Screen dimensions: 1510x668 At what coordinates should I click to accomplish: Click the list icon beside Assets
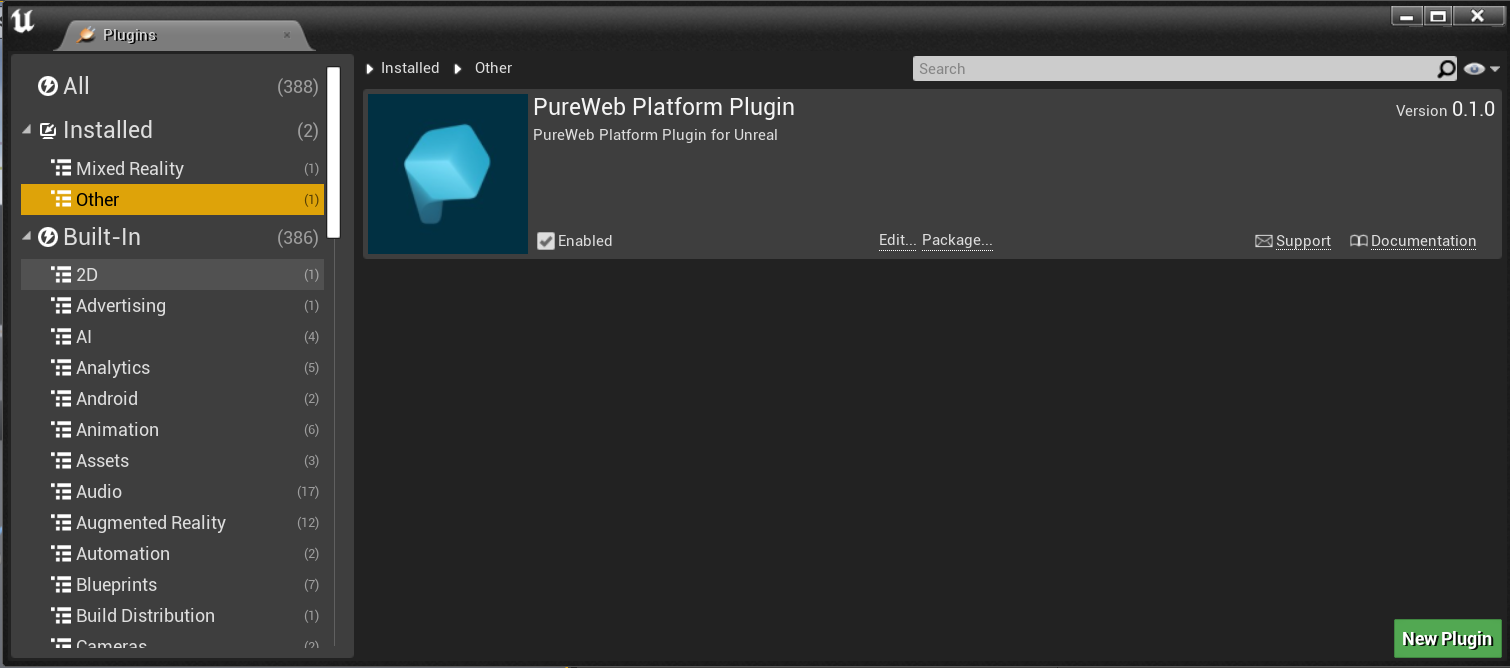[61, 460]
